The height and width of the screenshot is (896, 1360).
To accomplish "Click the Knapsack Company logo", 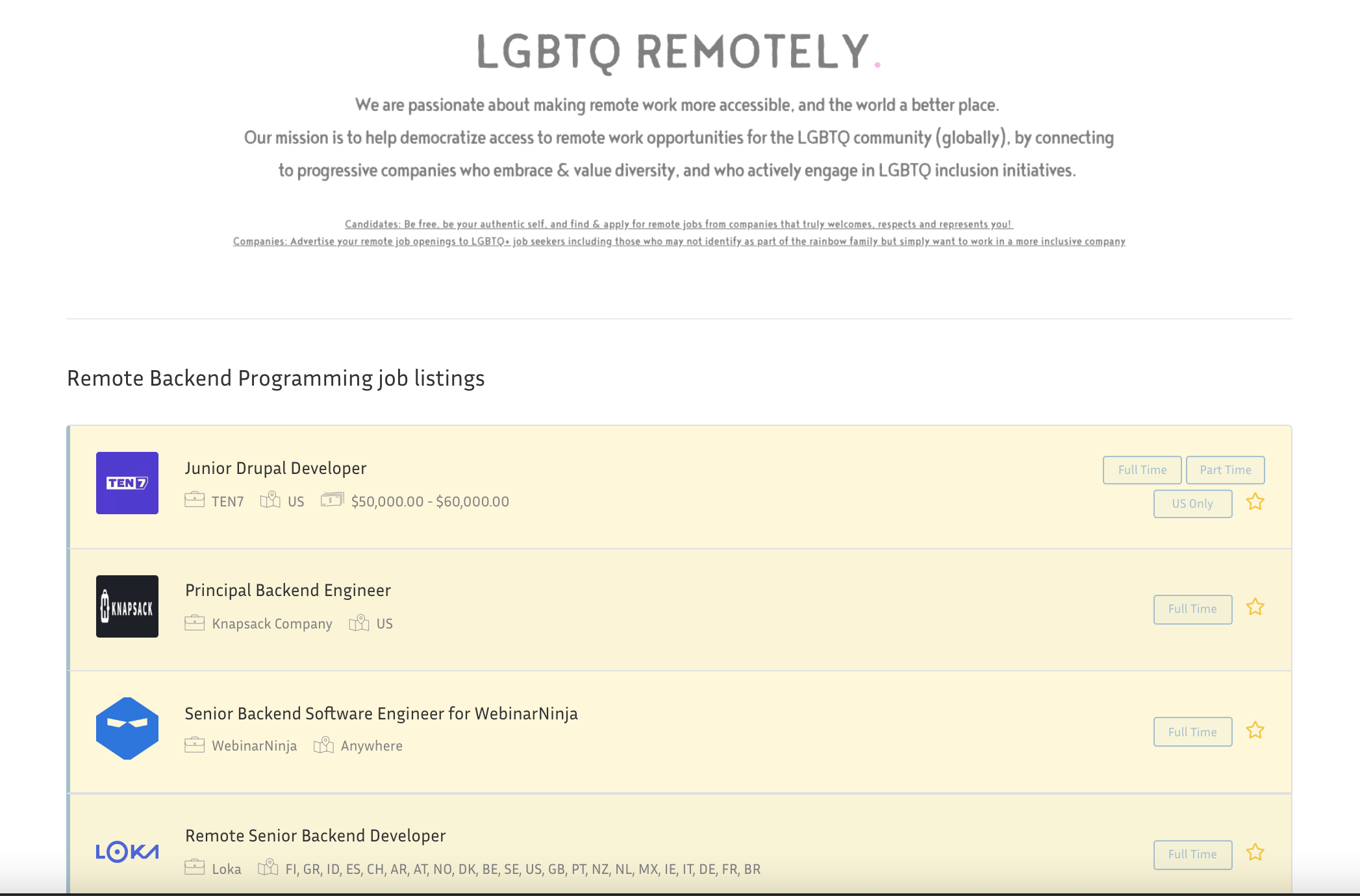I will [x=127, y=606].
